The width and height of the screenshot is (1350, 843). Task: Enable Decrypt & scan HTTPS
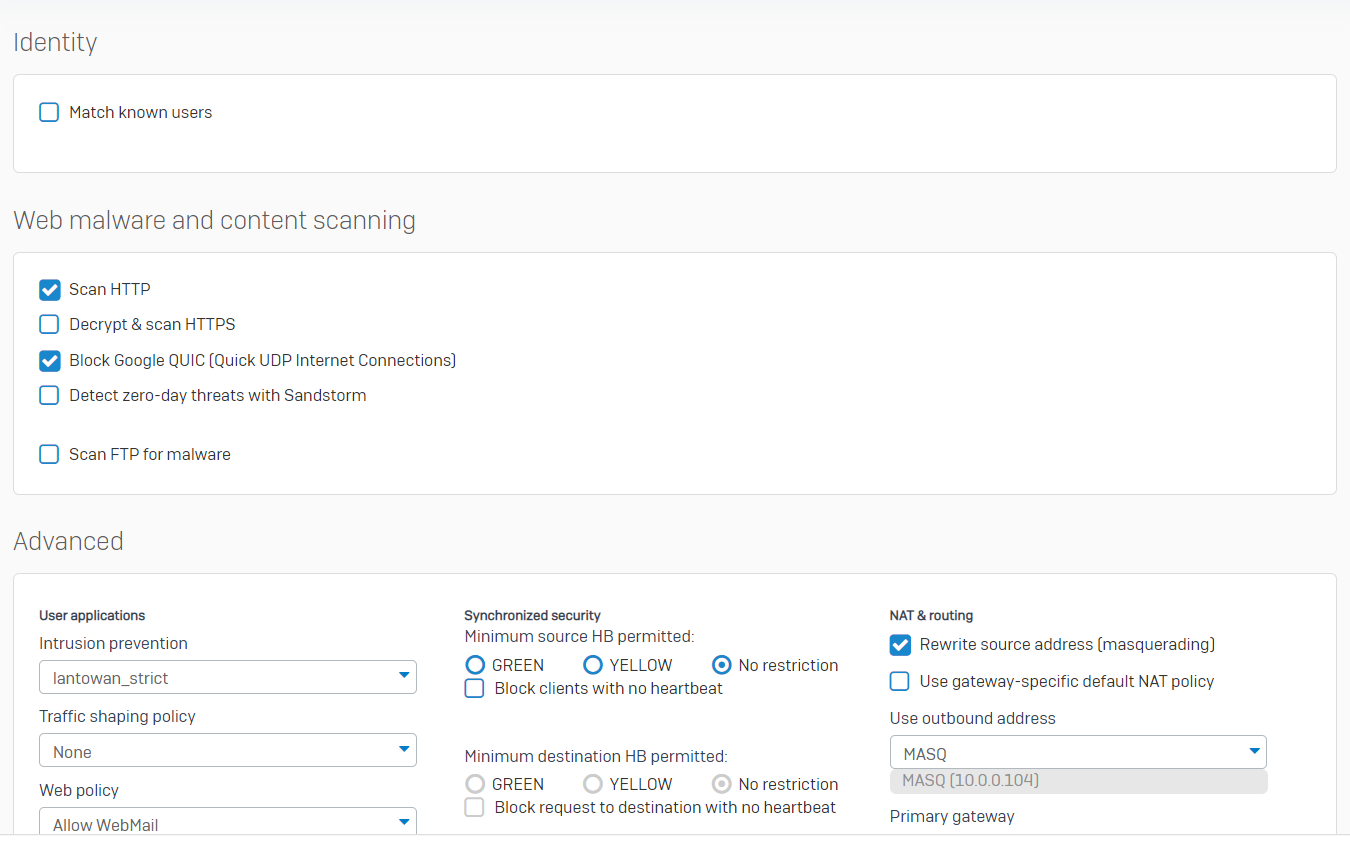pyautogui.click(x=49, y=324)
